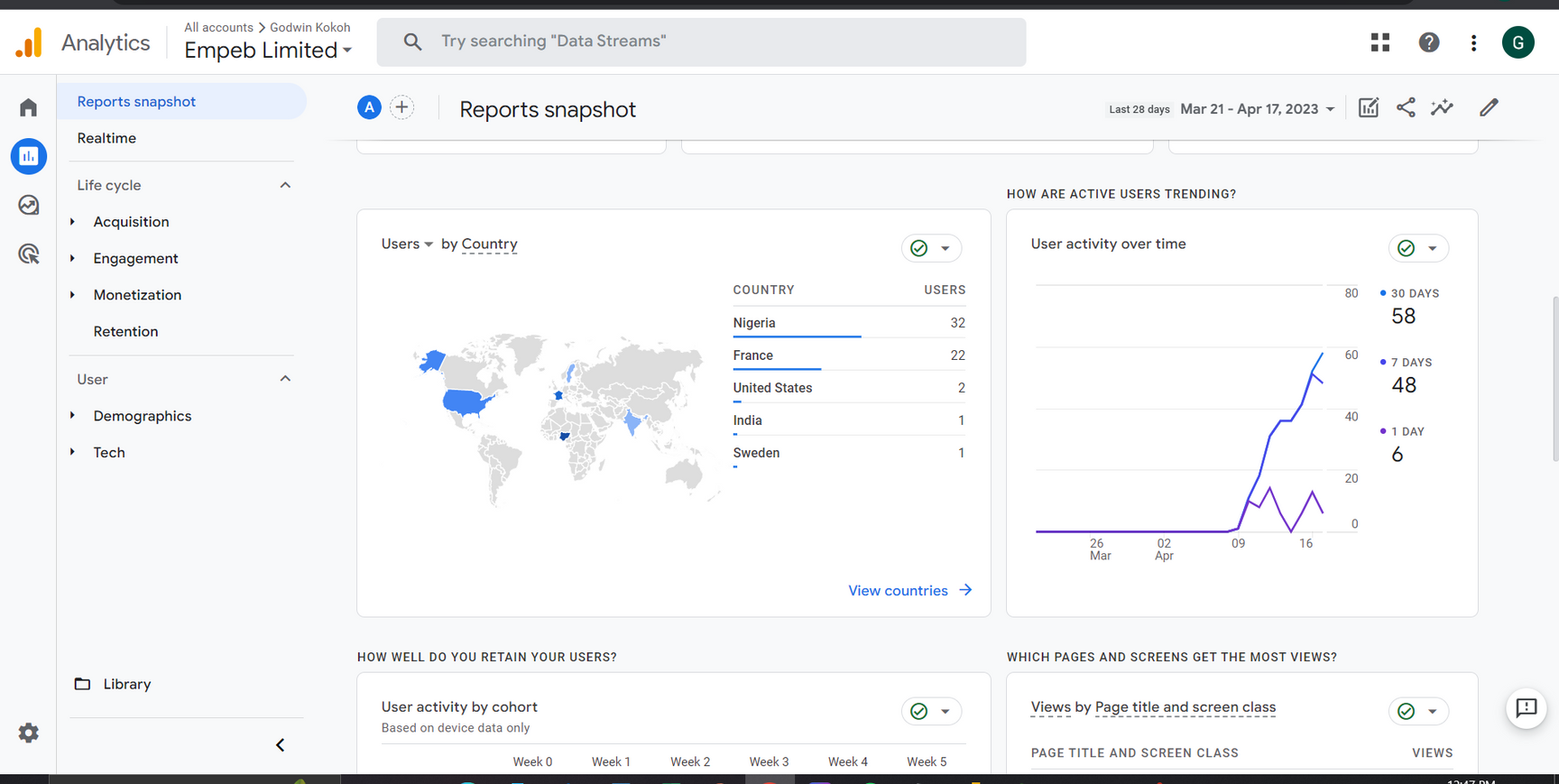Click the 7 DAYS legend value 48
The image size is (1559, 784).
(x=1404, y=385)
